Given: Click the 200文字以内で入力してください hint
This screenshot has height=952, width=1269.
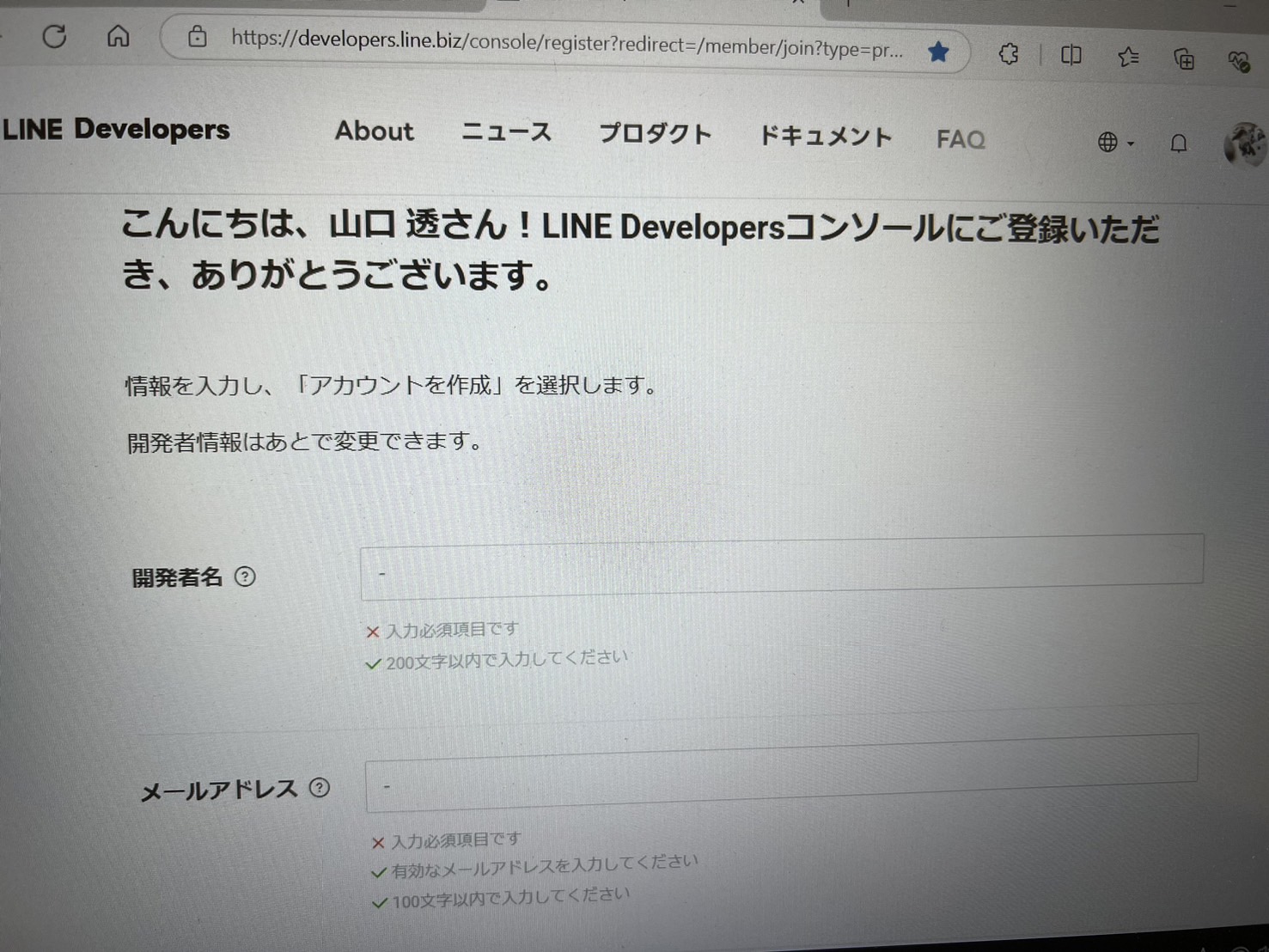Looking at the screenshot, I should (507, 660).
